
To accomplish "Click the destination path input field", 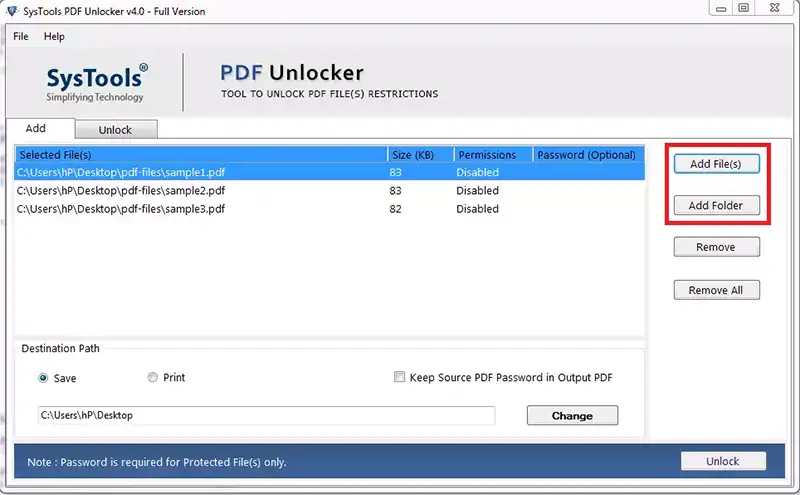I will coord(266,415).
